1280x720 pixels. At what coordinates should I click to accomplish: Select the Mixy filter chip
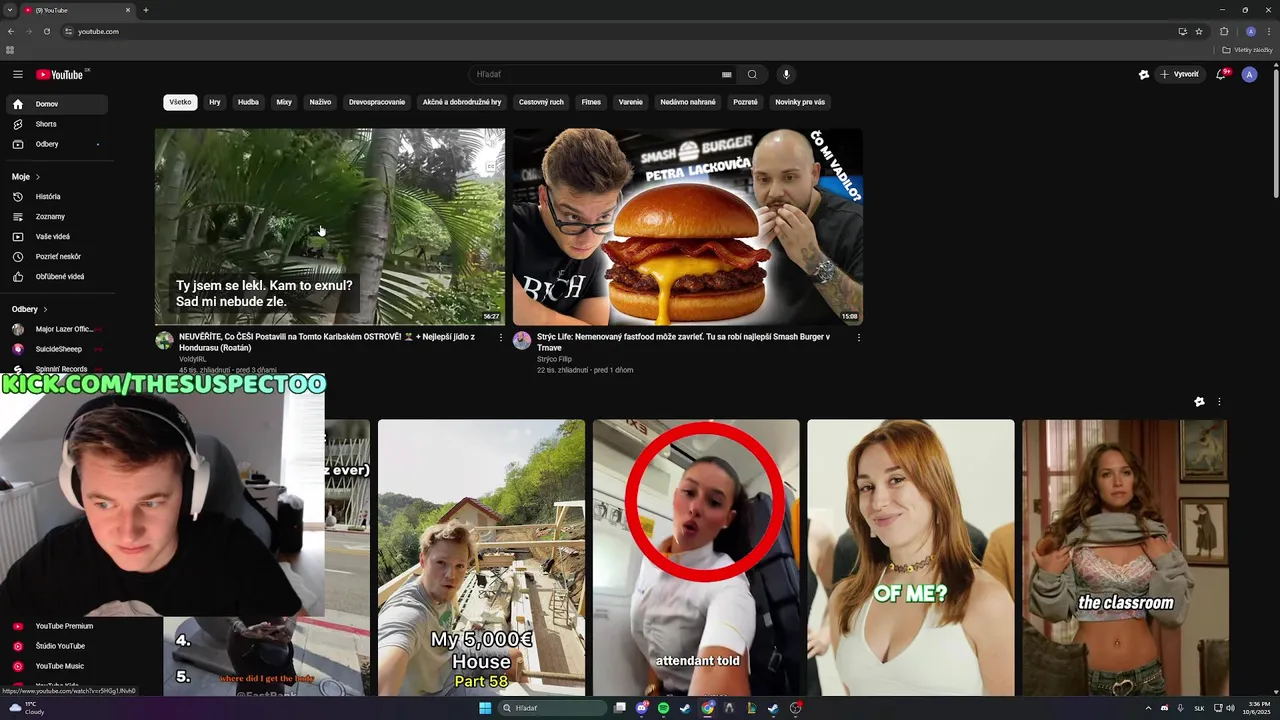pos(284,102)
